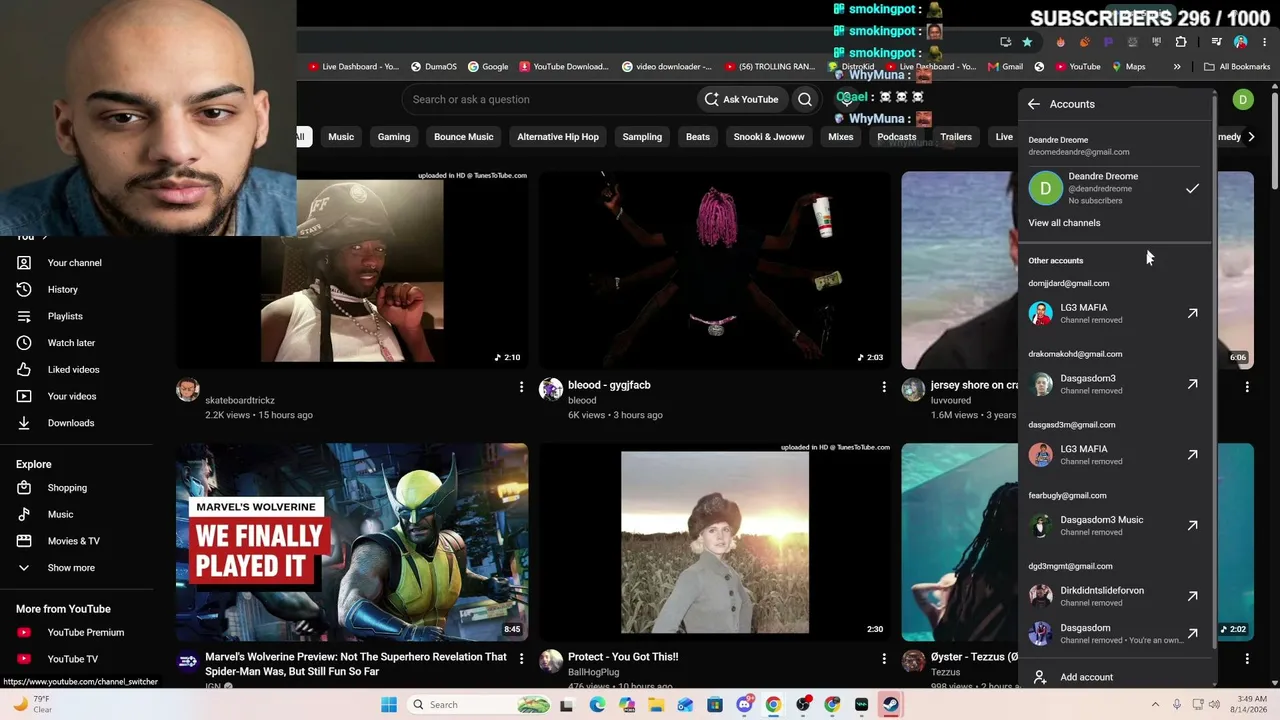Image resolution: width=1280 pixels, height=720 pixels.
Task: Open Movies & TV under Explore
Action: pyautogui.click(x=73, y=541)
